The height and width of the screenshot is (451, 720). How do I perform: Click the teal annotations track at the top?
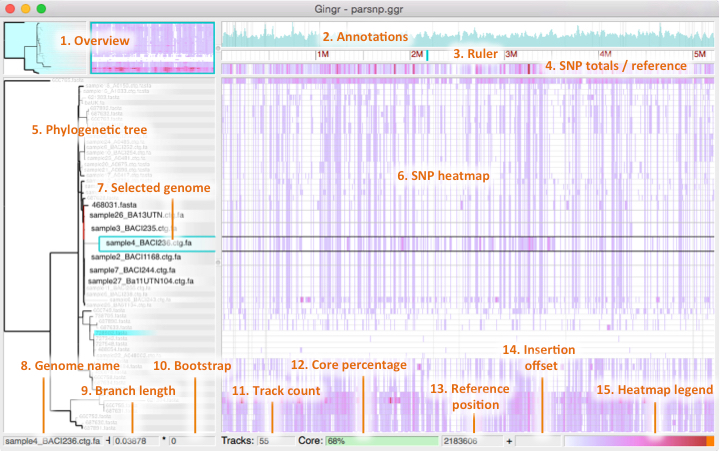click(x=468, y=37)
